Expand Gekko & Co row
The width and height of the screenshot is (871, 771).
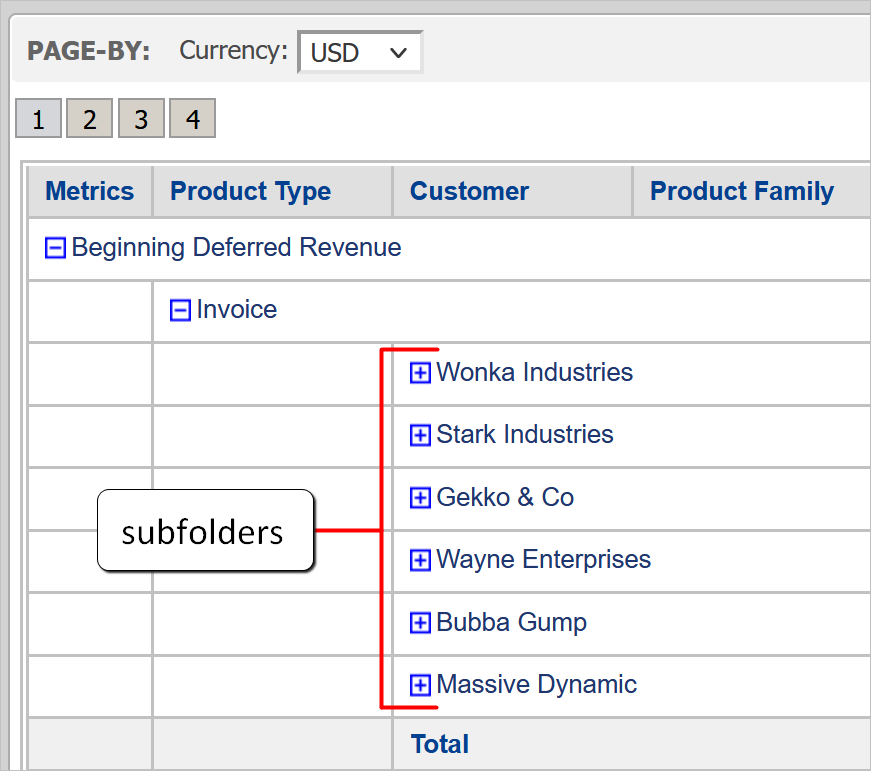420,498
